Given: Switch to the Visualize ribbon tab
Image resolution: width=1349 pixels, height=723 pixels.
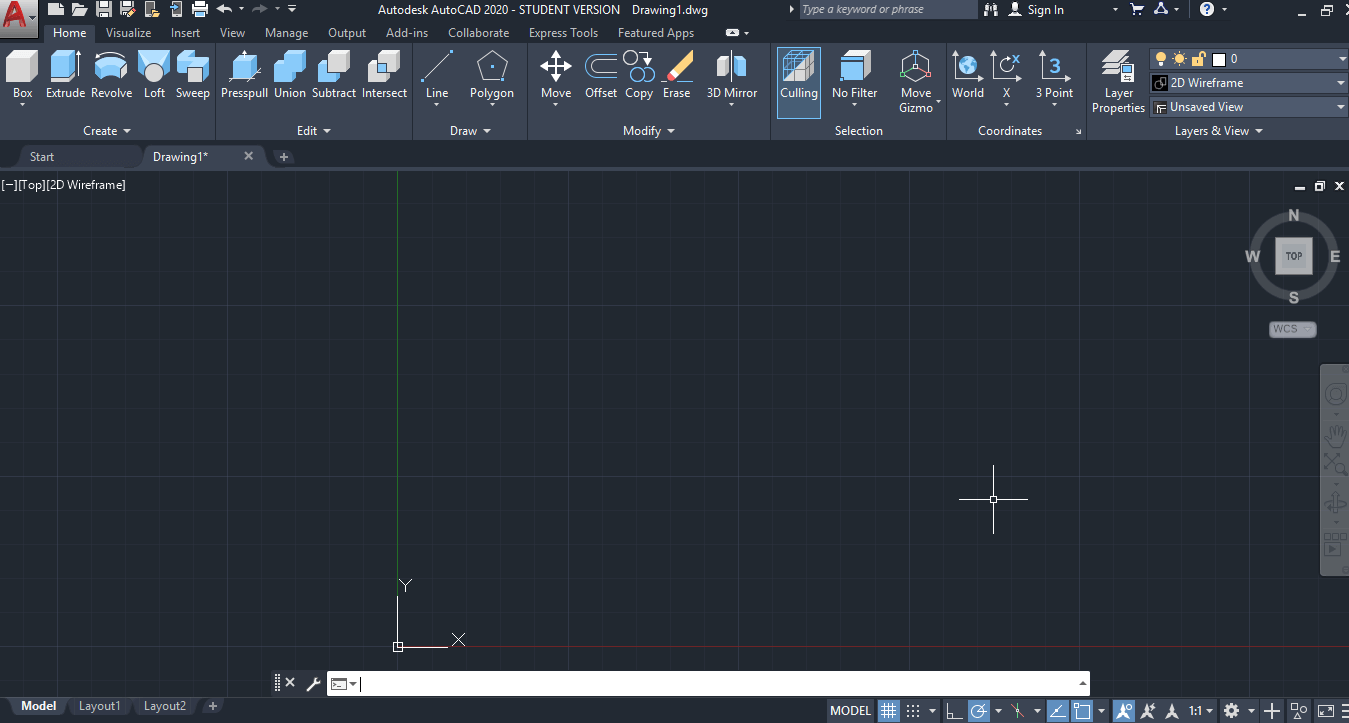Looking at the screenshot, I should [128, 32].
